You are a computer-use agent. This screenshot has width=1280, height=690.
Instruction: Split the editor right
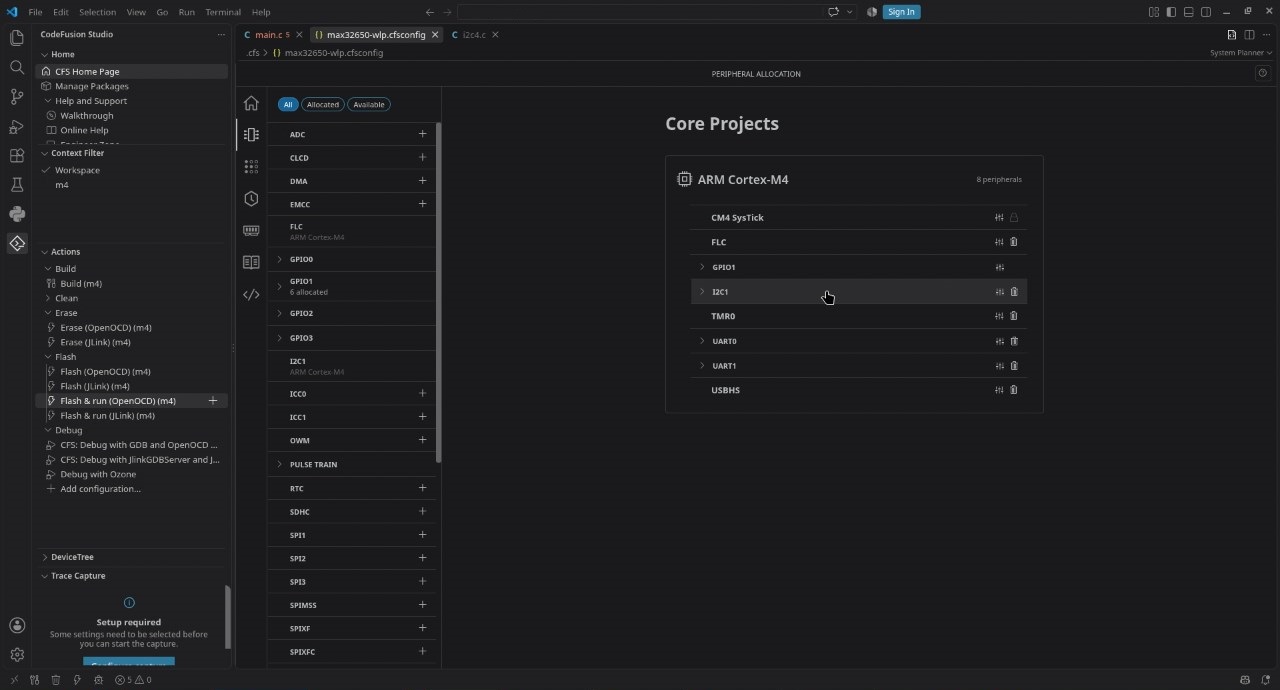pos(1249,34)
